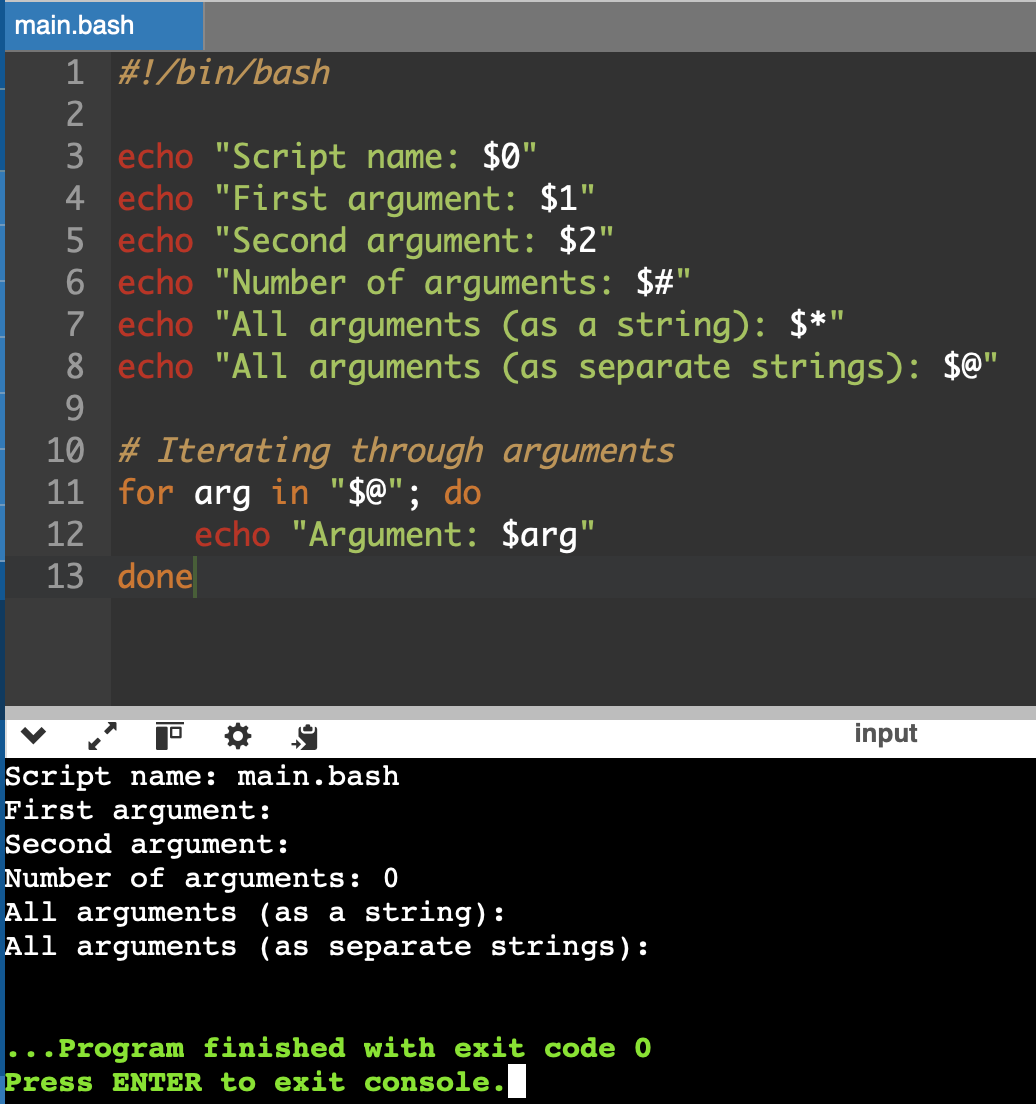Screen dimensions: 1036x1104
Task: Click line number 3 in the gutter
Action: [x=74, y=156]
